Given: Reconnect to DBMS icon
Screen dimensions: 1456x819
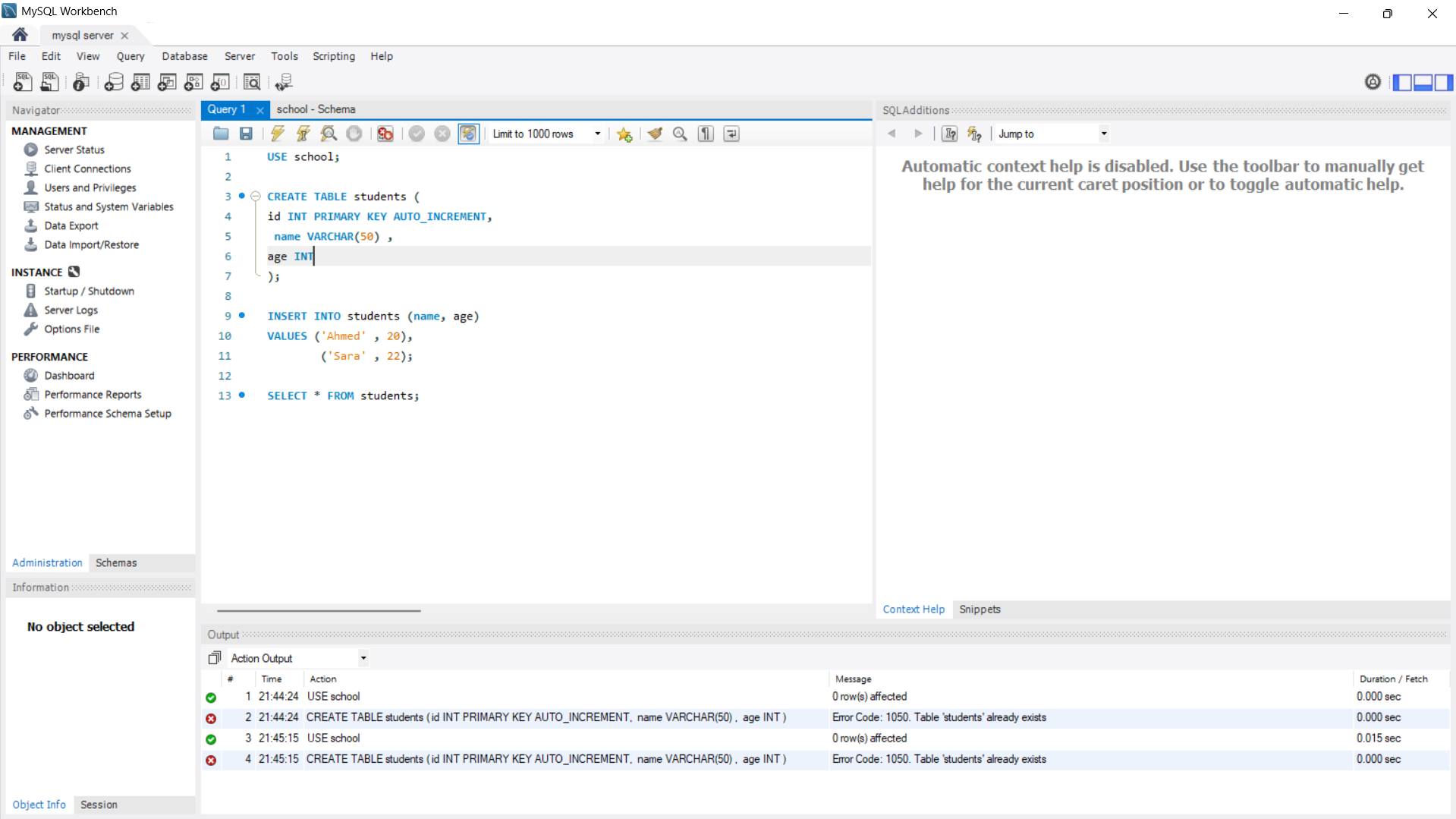Looking at the screenshot, I should tap(284, 82).
